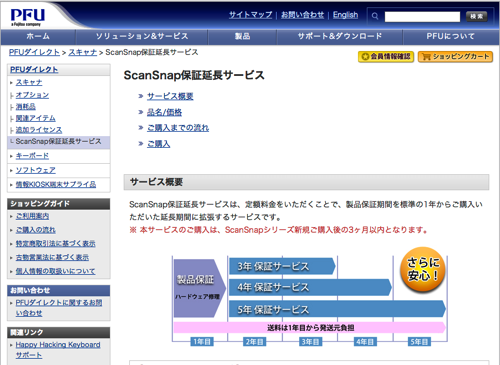This screenshot has width=500, height=365.
Task: Select スキャナ in the sidebar
Action: pyautogui.click(x=29, y=82)
